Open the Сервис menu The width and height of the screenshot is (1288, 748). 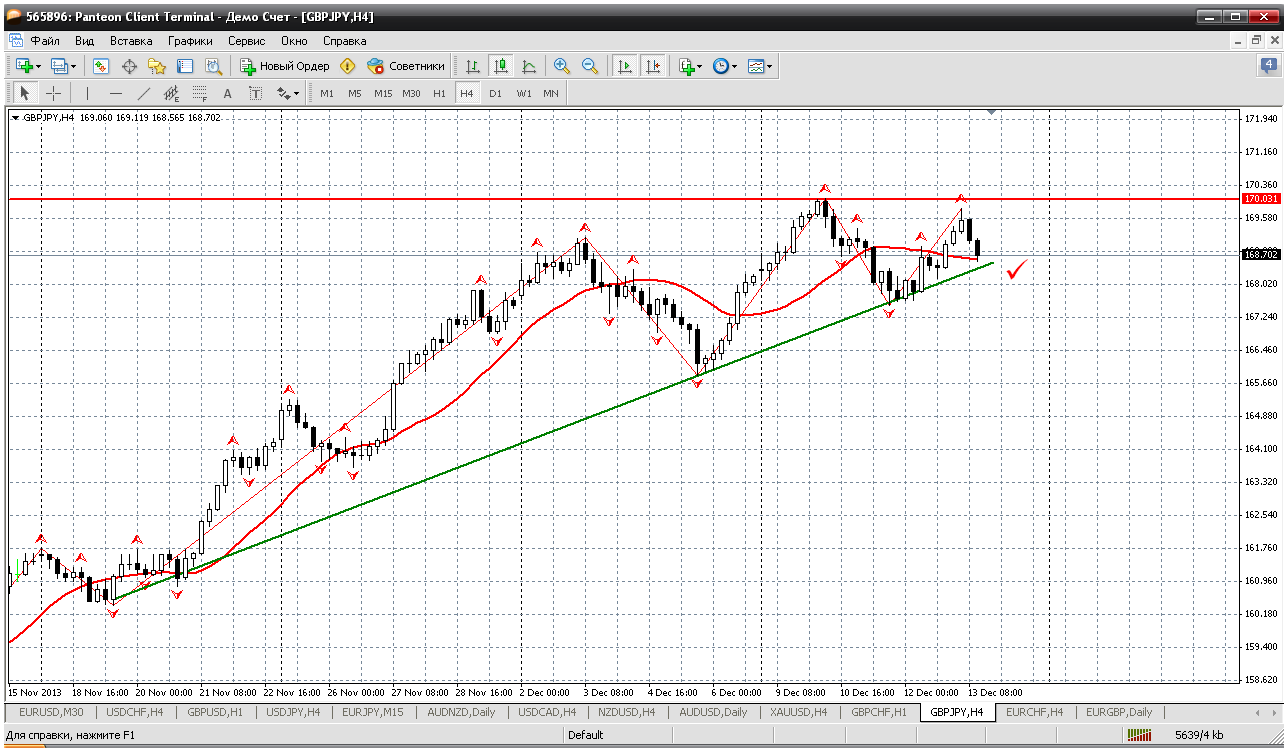[246, 41]
